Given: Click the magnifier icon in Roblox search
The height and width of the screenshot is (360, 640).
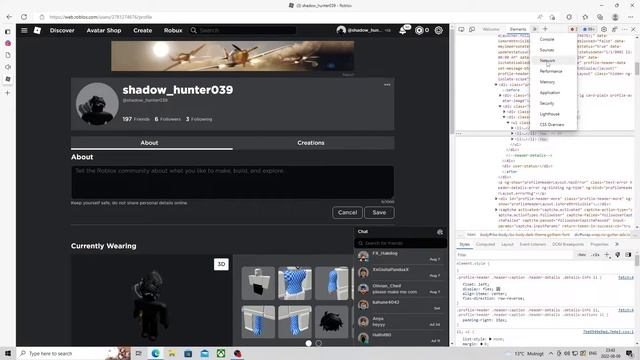Looking at the screenshot, I should pyautogui.click(x=193, y=30).
